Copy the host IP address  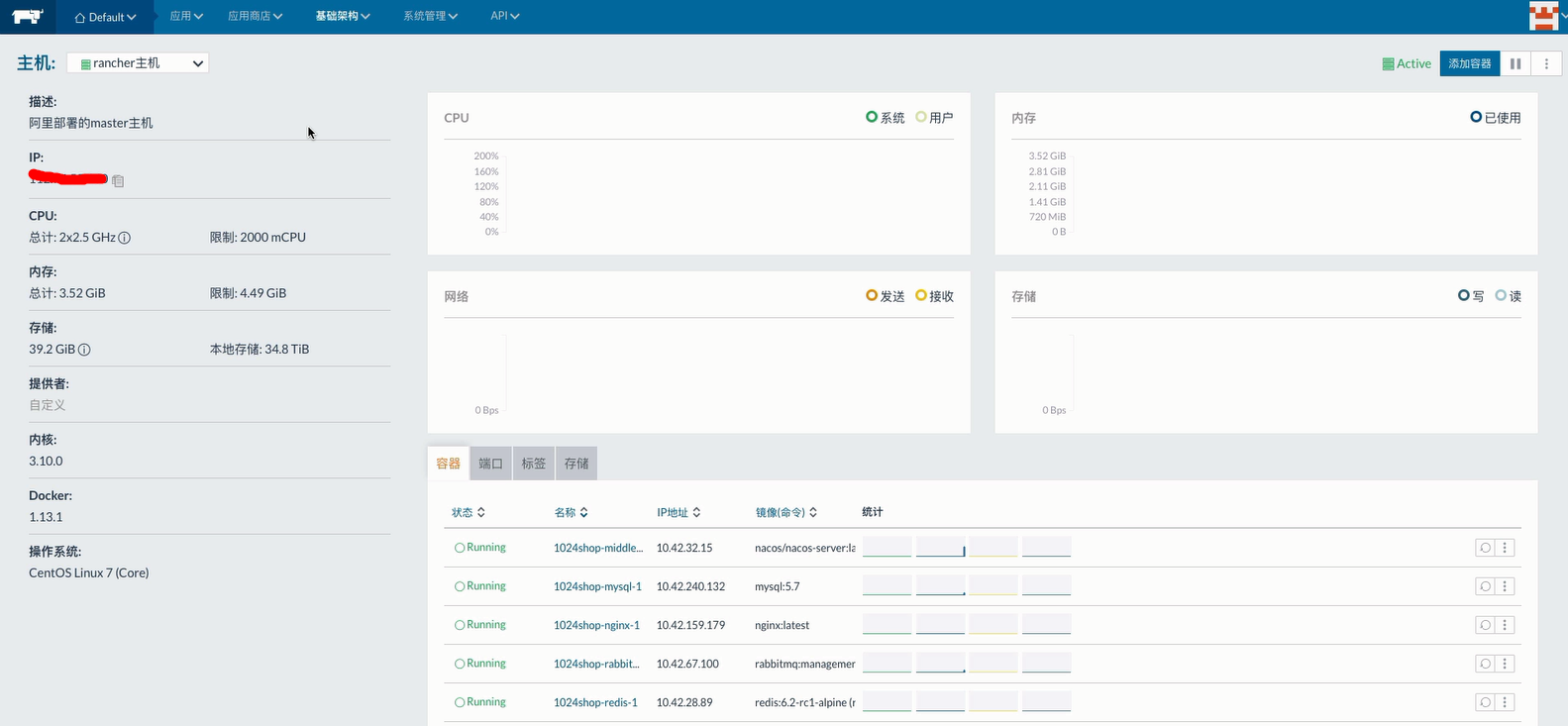(118, 181)
